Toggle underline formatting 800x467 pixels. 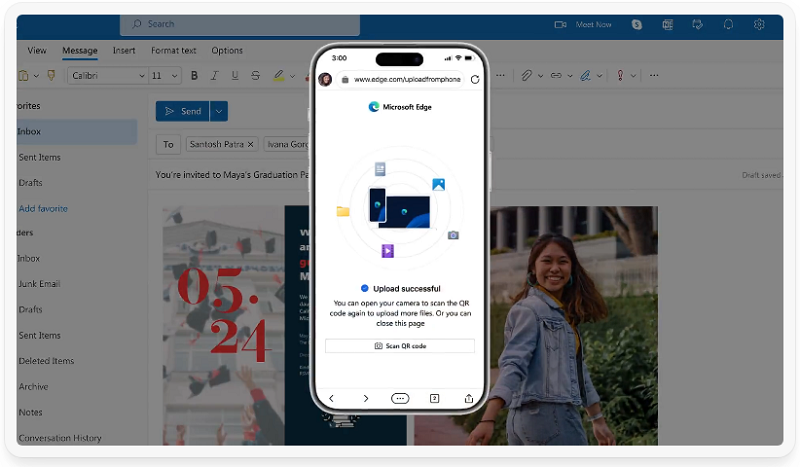click(233, 75)
